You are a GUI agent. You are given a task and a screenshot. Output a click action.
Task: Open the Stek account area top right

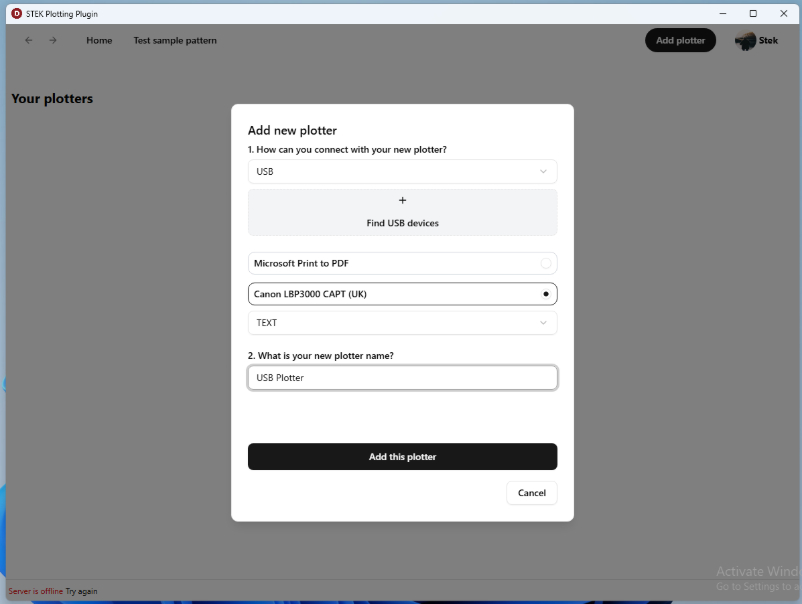point(756,40)
